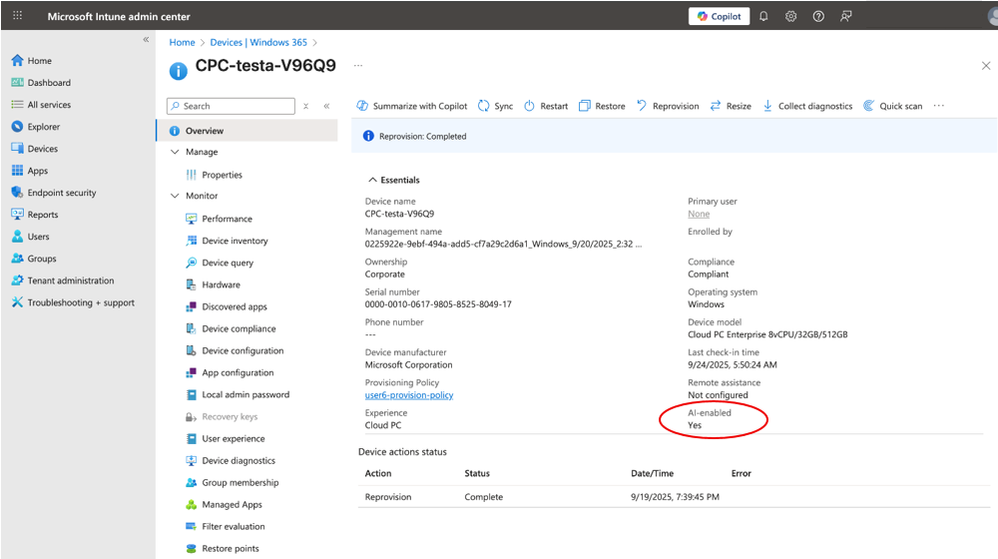Screen dimensions: 998x559
Task: Open Local admin password
Action: pos(237,395)
